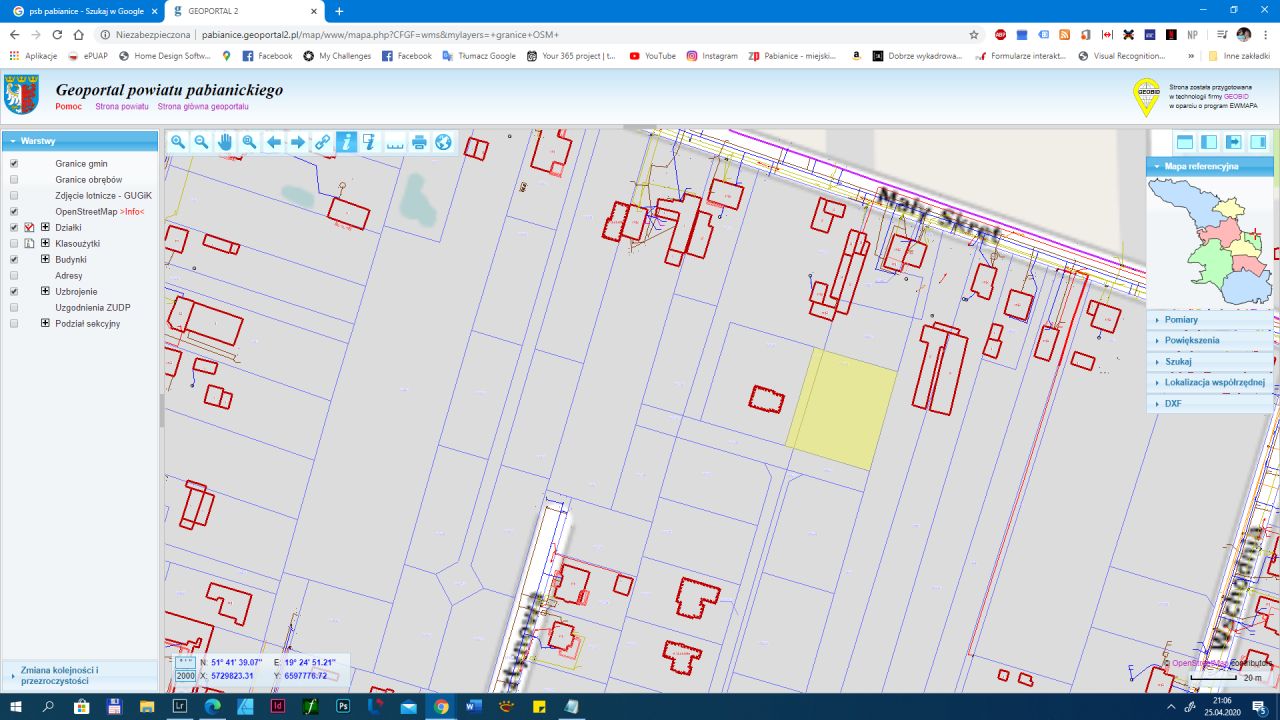Click the globe icon in map toolbar

point(443,142)
